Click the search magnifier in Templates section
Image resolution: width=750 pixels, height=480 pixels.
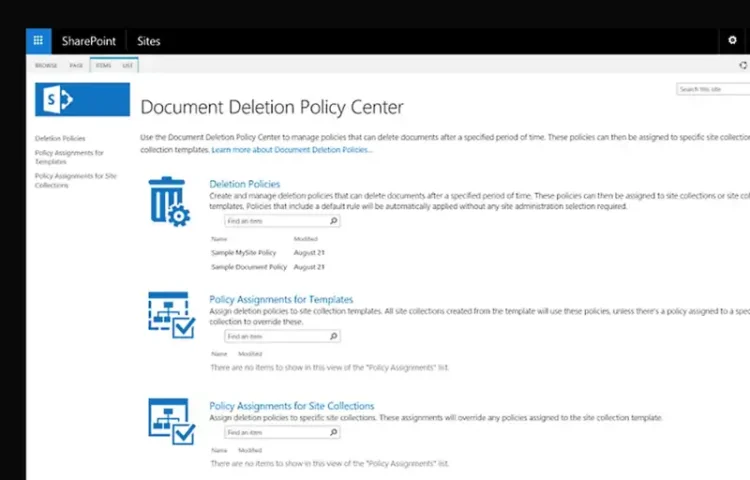[x=334, y=336]
